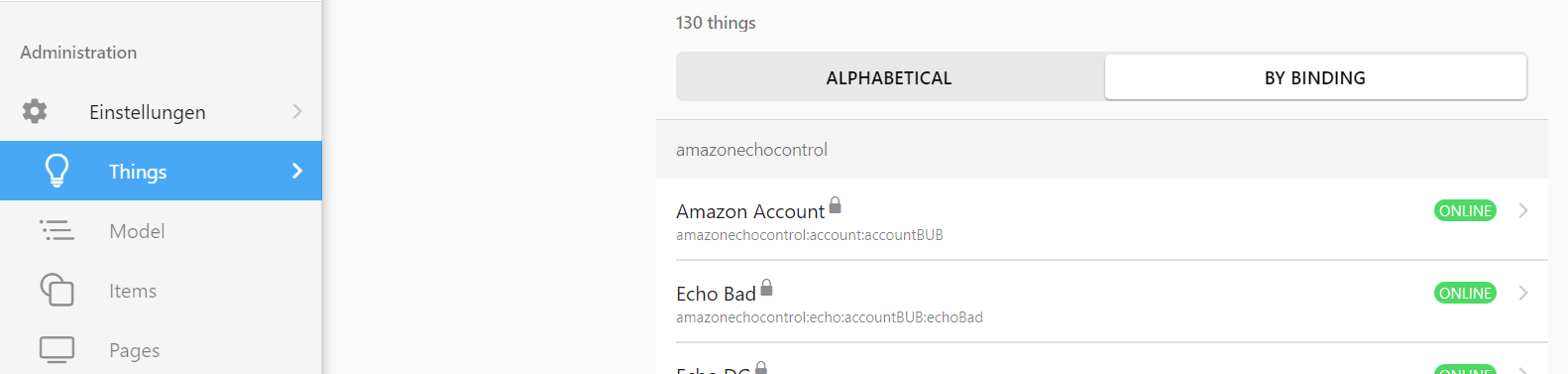
Task: Click the amazonechocontrol binding group header
Action: click(1102, 150)
